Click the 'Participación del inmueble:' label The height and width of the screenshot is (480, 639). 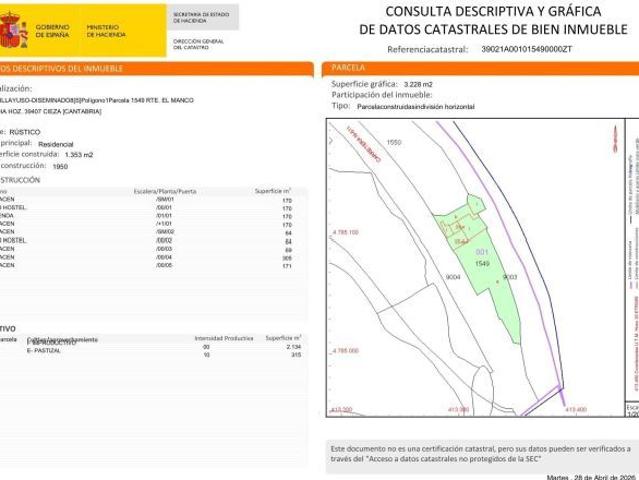point(381,95)
